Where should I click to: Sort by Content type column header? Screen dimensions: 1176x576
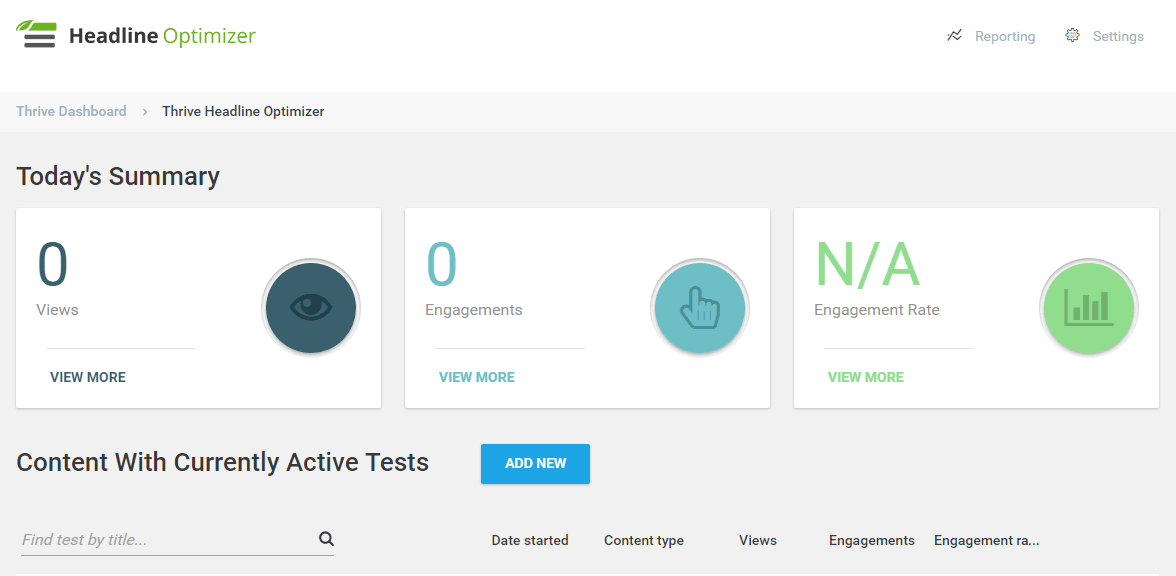tap(643, 541)
